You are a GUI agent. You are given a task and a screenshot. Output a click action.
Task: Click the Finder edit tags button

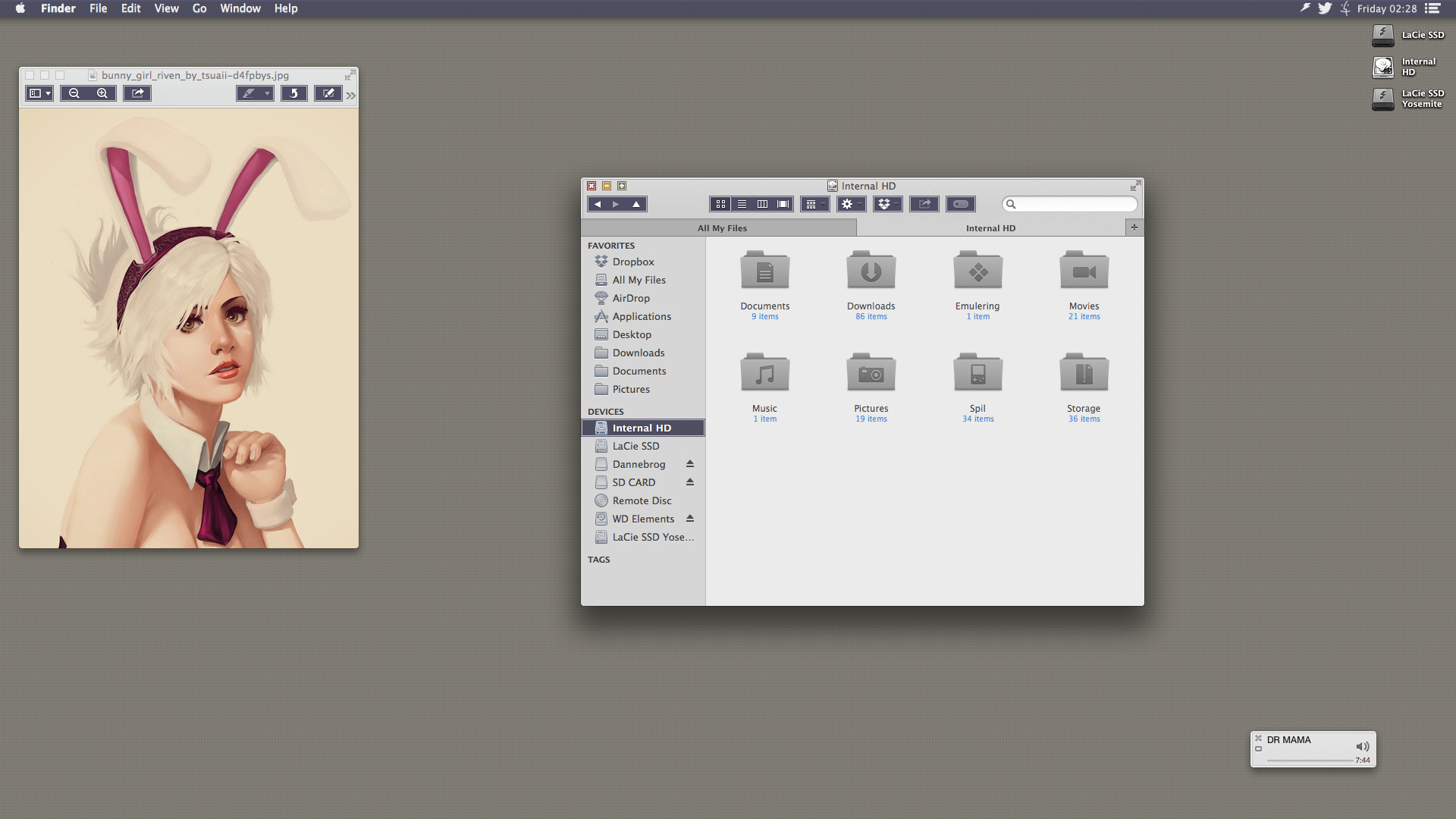coord(961,204)
